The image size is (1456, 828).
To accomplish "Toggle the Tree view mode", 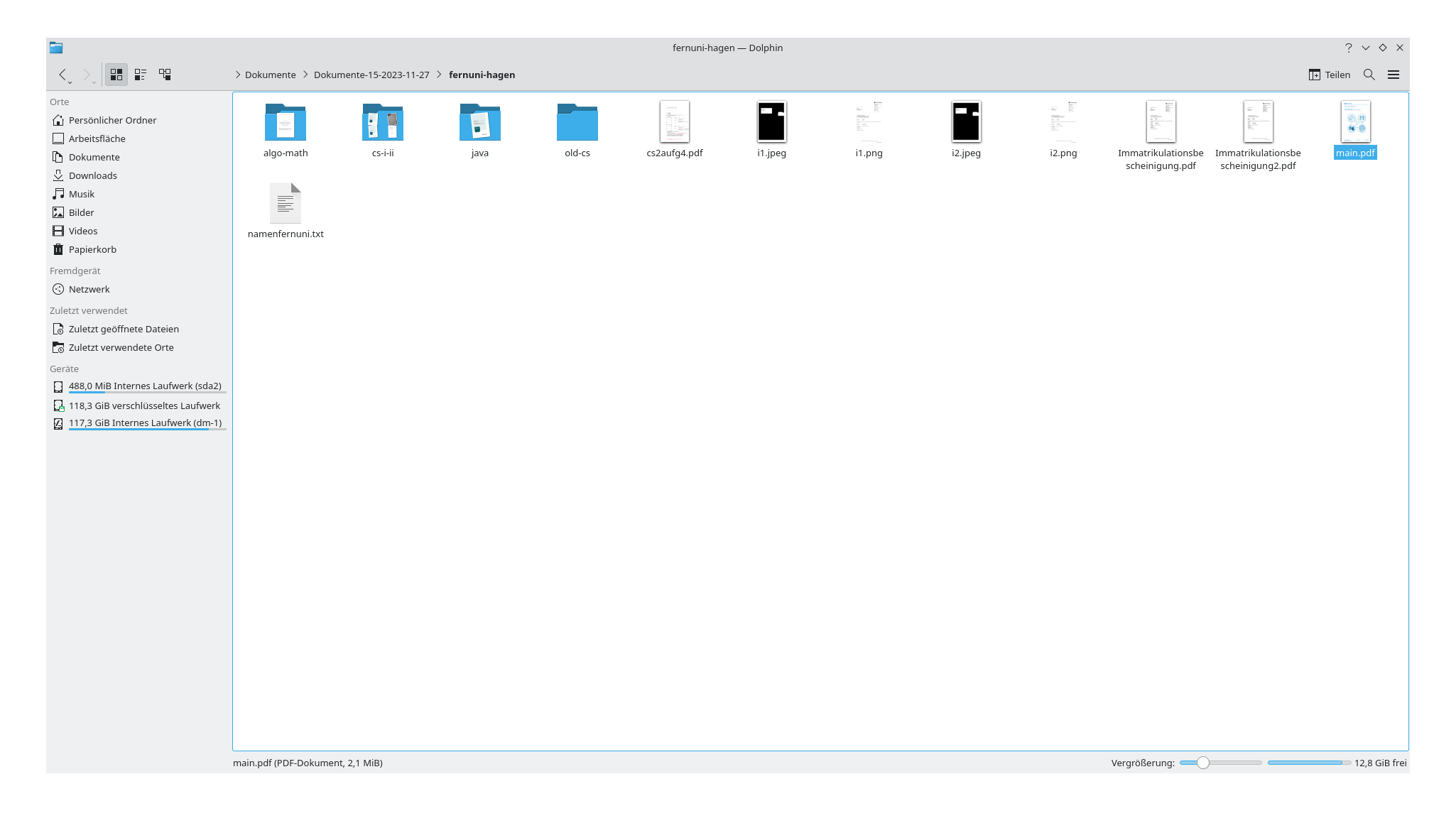I will tap(165, 74).
